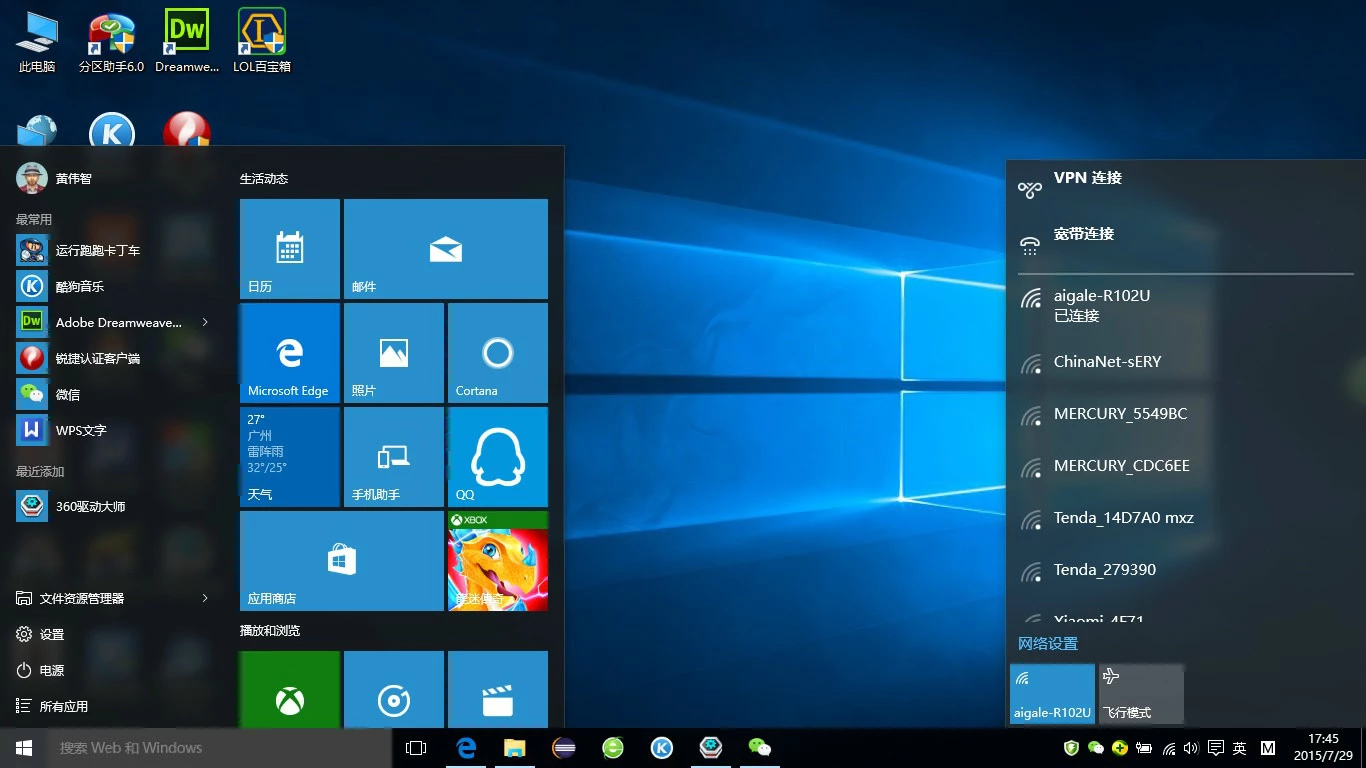
Task: Toggle 飞行模式 airplane mode
Action: click(x=1141, y=693)
